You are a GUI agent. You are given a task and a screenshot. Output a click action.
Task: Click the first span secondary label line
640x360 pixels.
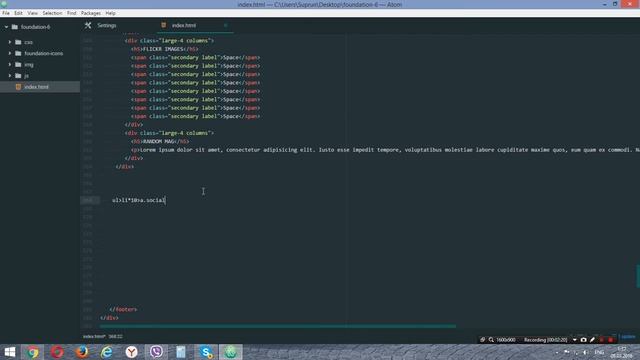(x=196, y=58)
